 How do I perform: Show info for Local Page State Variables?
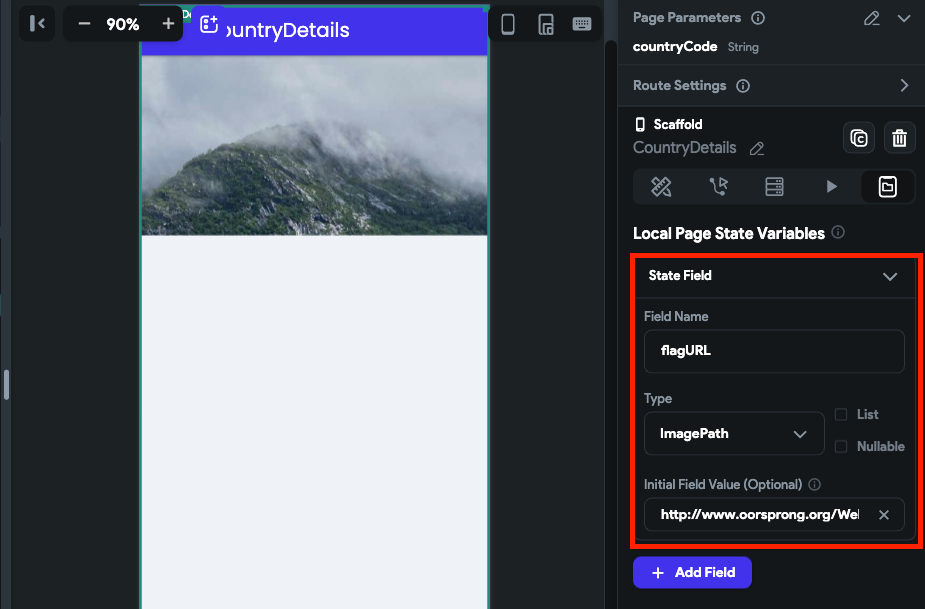point(838,233)
